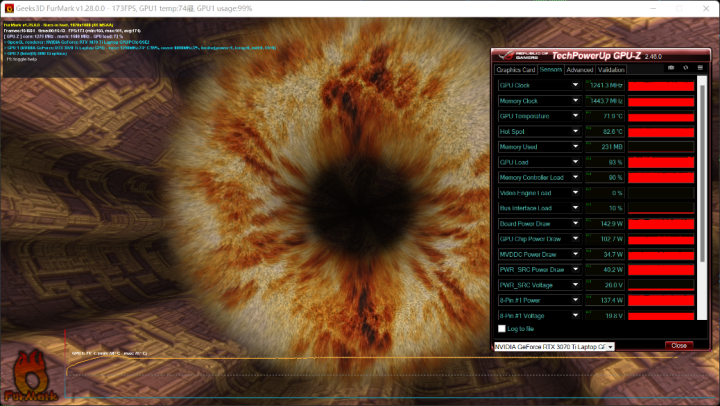Expand the Memory Clock sensor dropdown
Viewport: 720px width, 406px height.
coord(575,101)
